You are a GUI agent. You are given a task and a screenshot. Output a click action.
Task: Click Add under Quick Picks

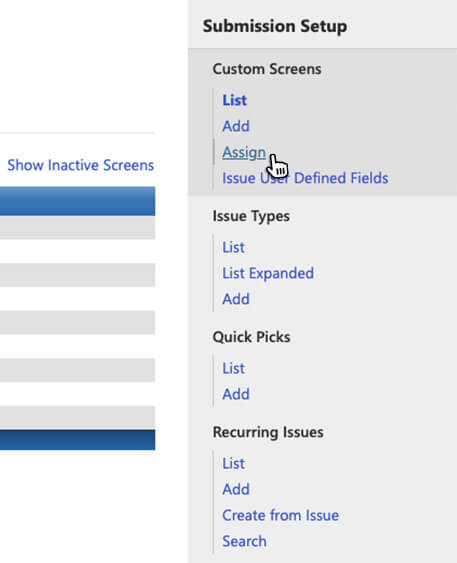236,394
